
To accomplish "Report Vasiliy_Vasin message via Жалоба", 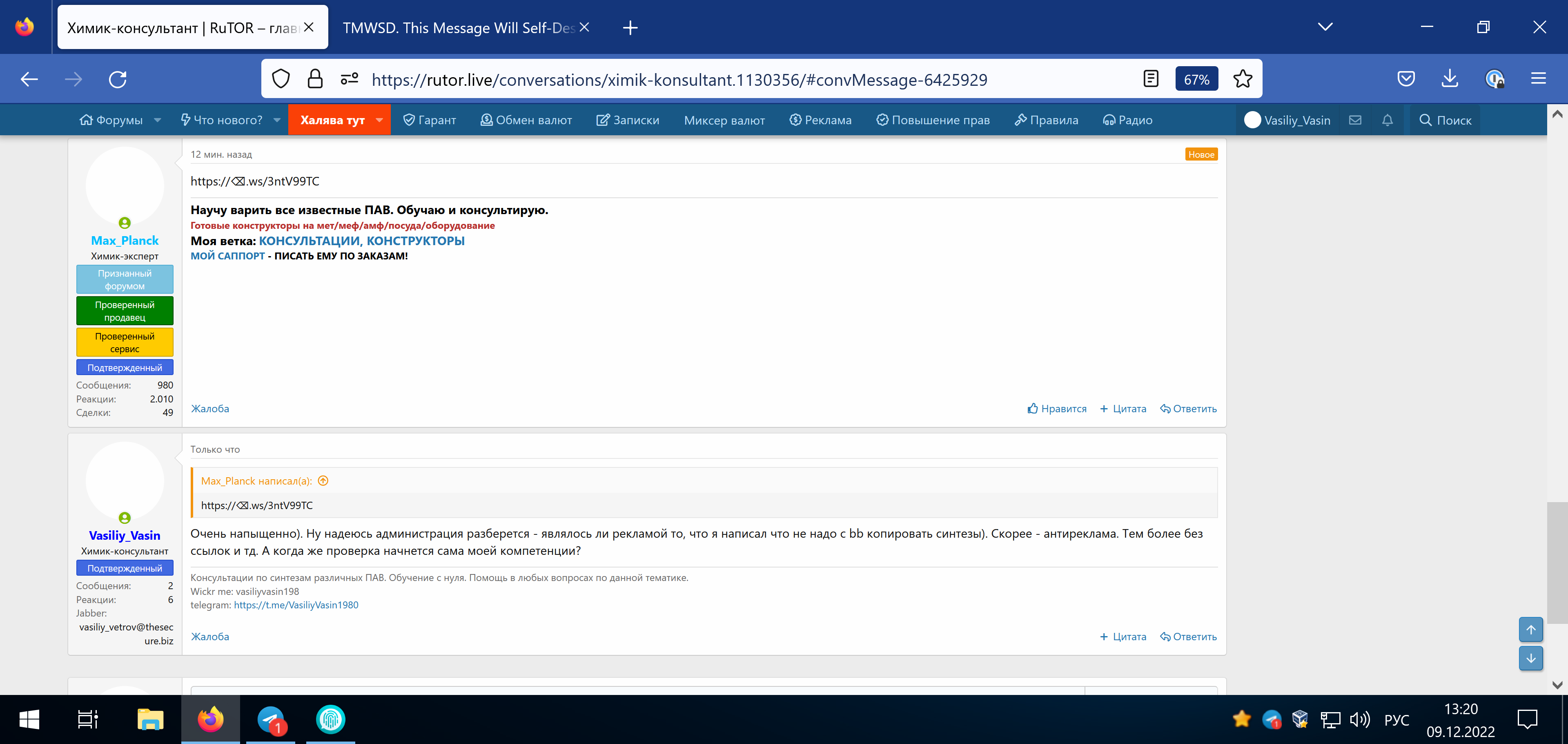I will click(x=210, y=636).
